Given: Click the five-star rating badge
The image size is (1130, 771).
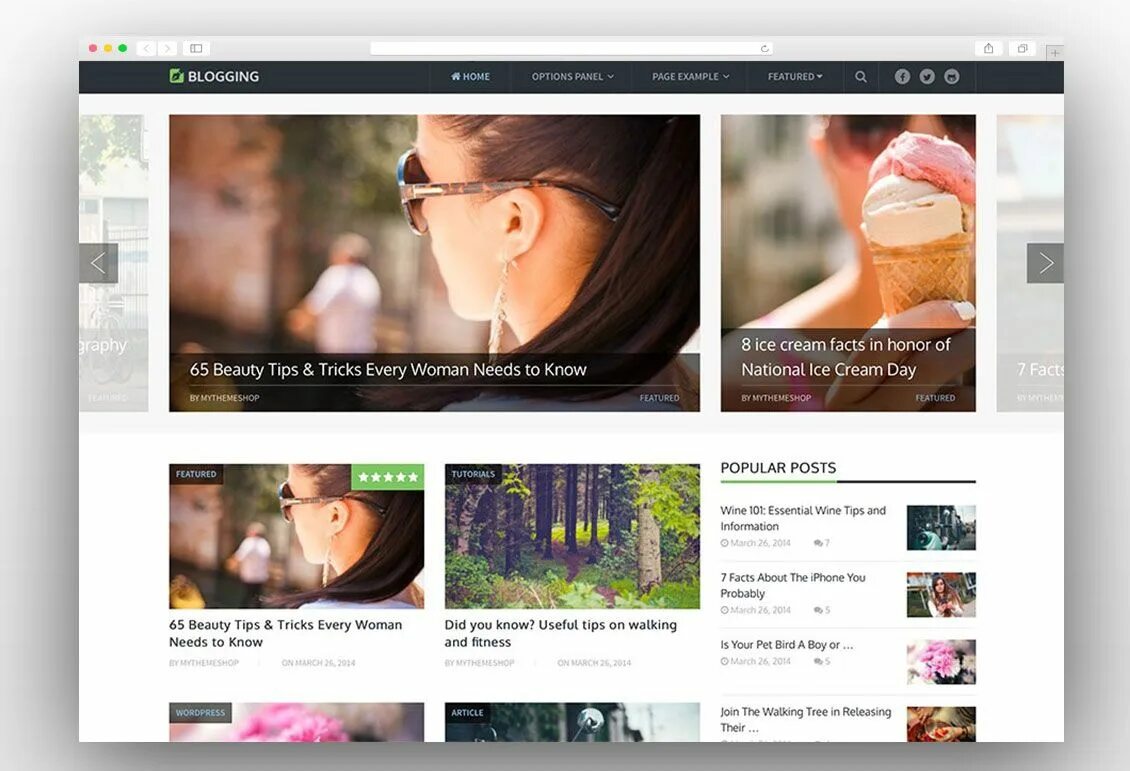Looking at the screenshot, I should click(x=388, y=476).
